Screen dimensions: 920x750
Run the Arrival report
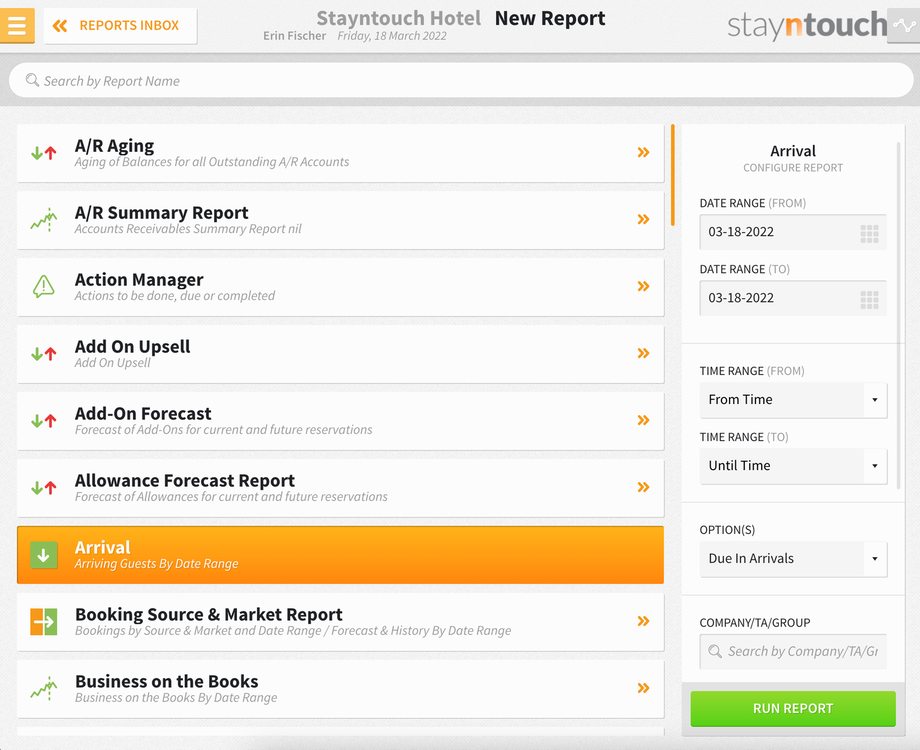coord(793,708)
